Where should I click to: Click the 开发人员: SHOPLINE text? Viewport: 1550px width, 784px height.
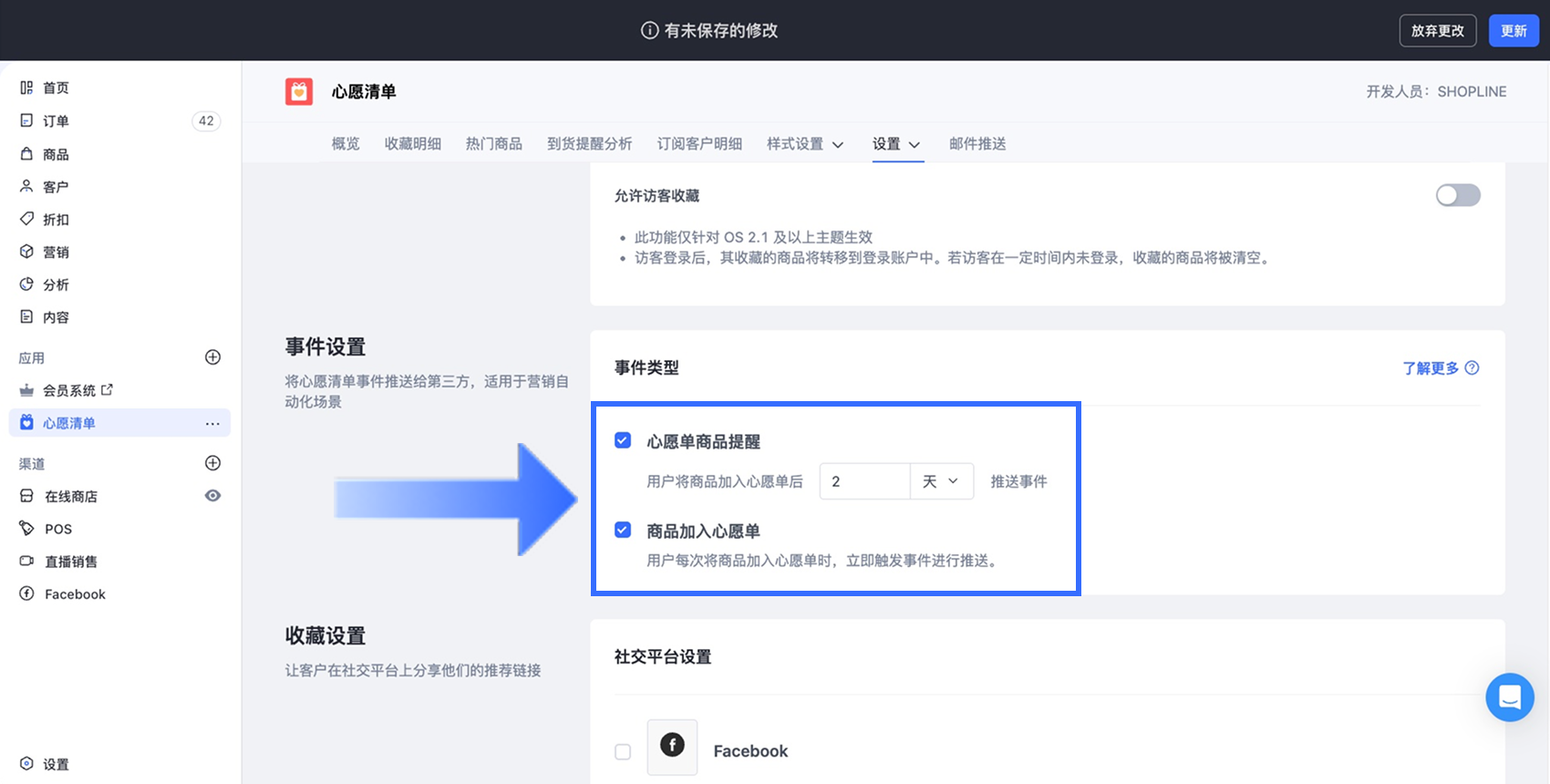[1436, 91]
